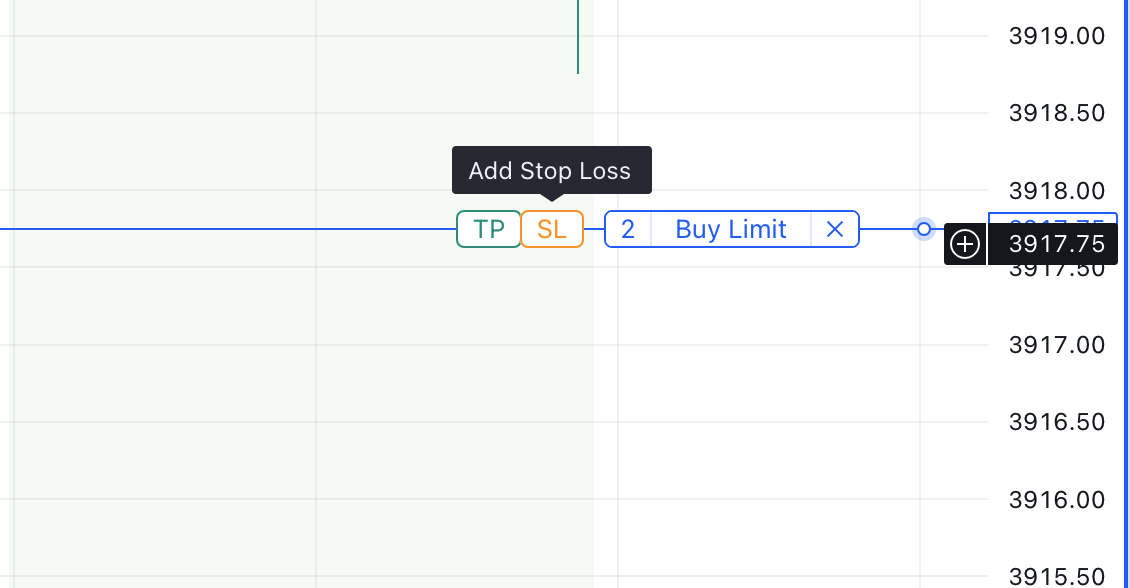Click the Buy Limit order label
Viewport: 1130px width, 588px height.
coord(731,229)
